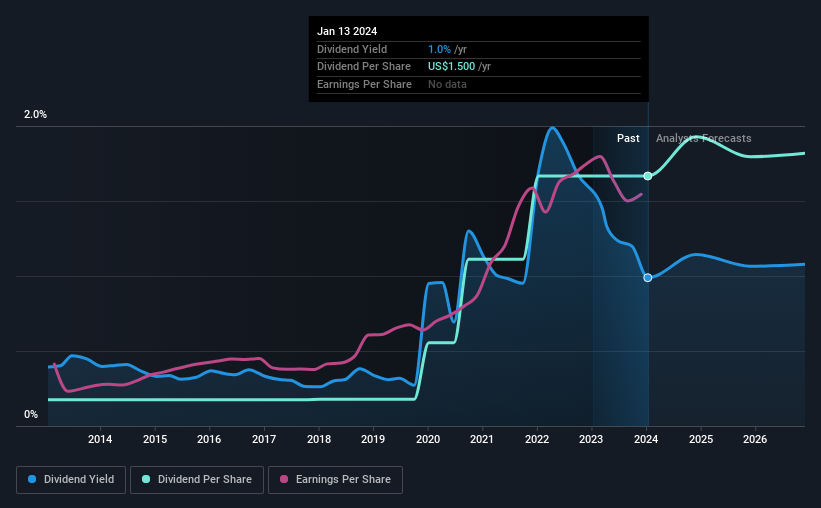This screenshot has height=508, width=821.
Task: Click the blue Dividend Yield legend dot
Action: [32, 479]
